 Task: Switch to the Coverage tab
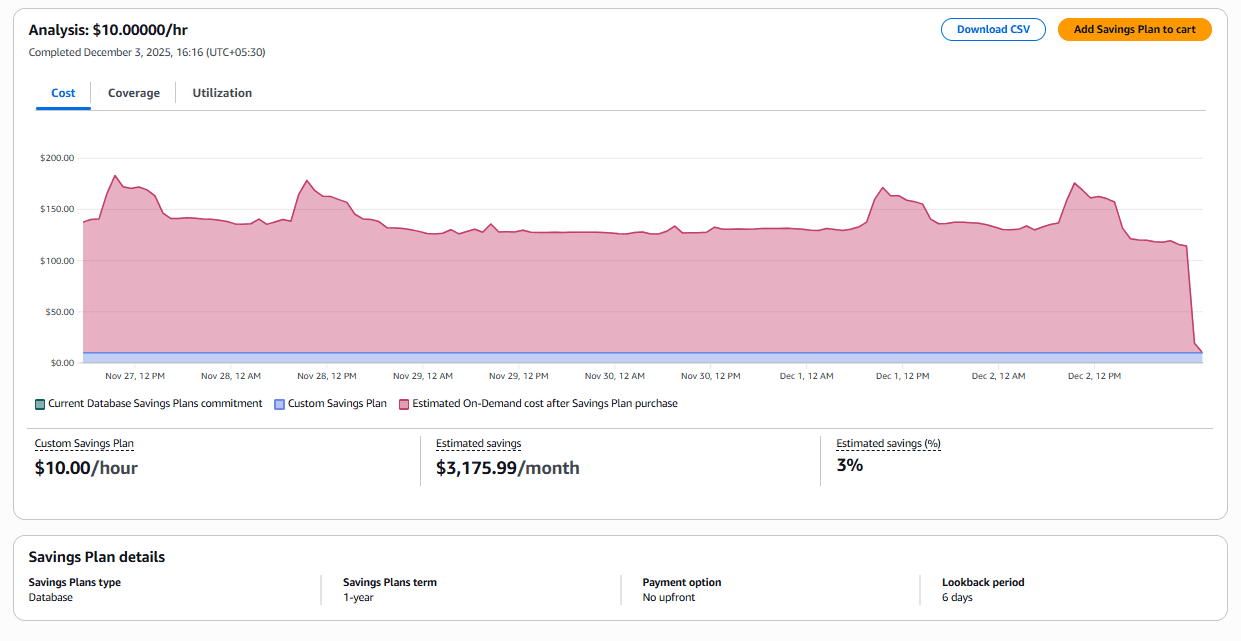tap(133, 92)
